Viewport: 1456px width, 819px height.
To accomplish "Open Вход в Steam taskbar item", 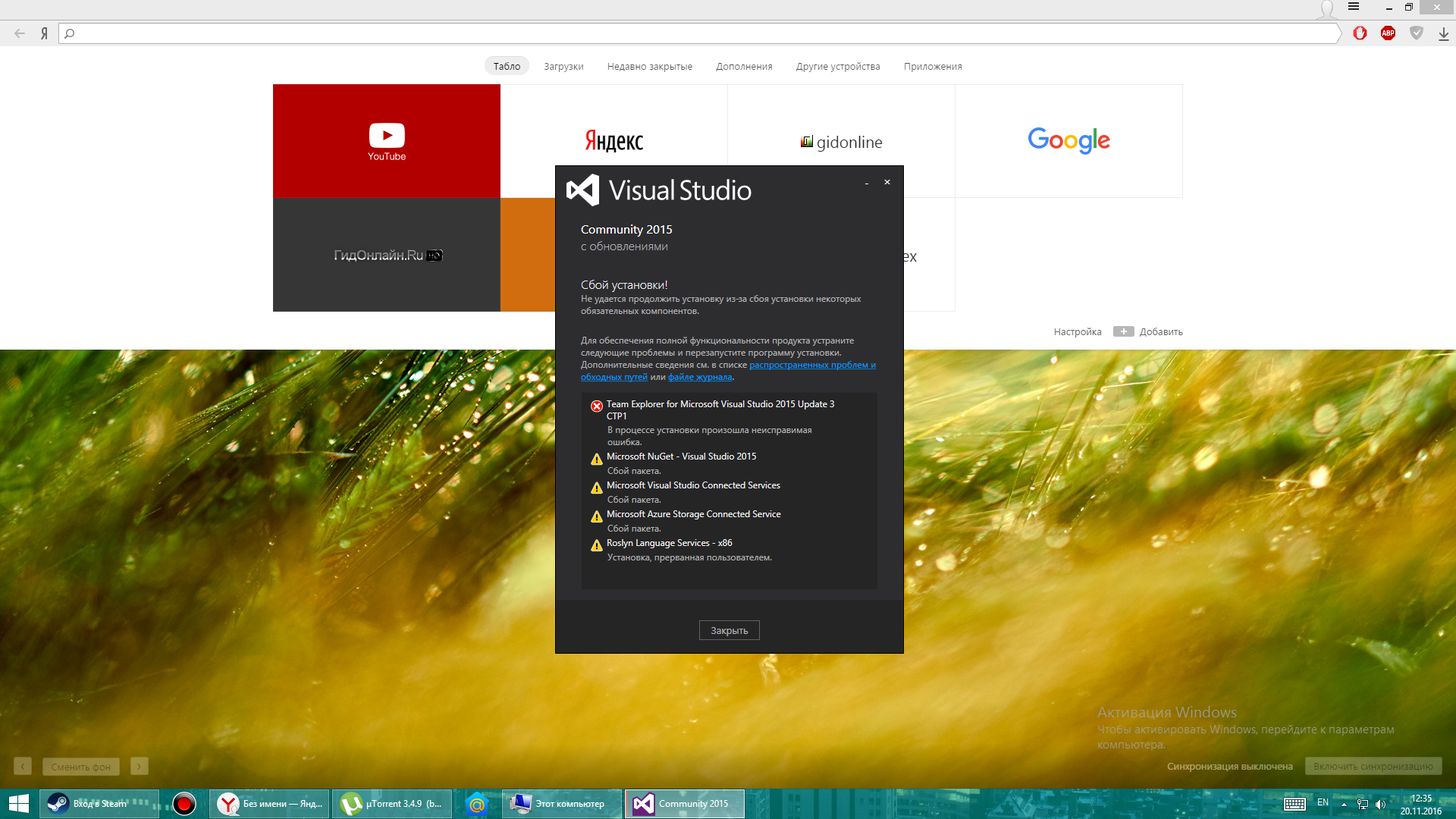I will click(x=100, y=804).
